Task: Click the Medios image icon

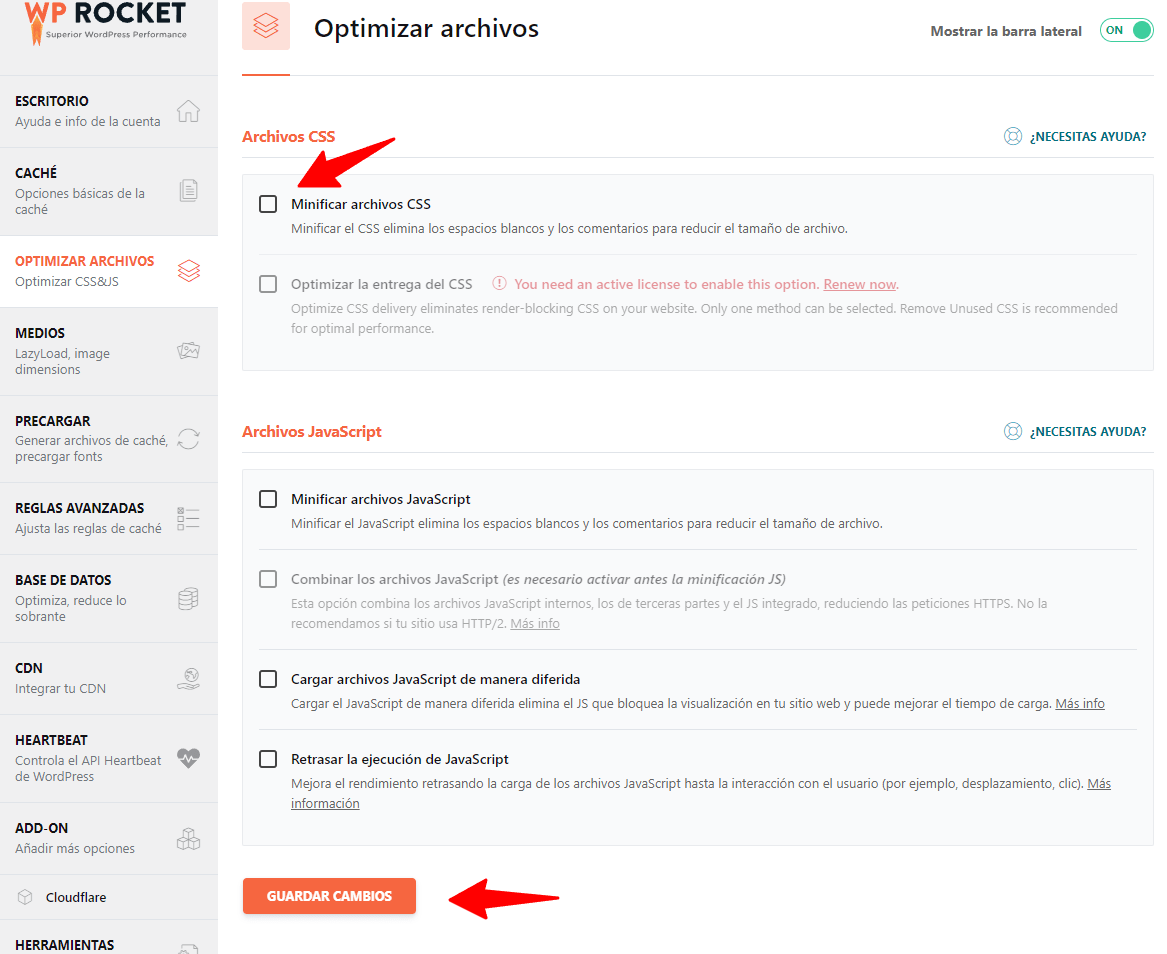Action: tap(188, 350)
